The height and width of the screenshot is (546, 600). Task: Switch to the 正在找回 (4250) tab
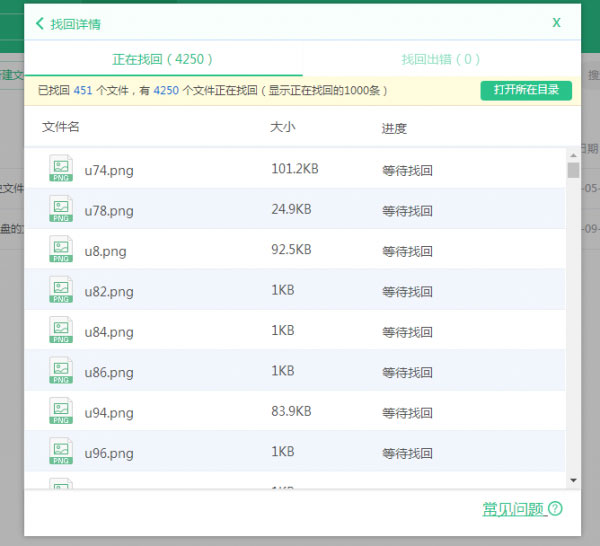163,59
